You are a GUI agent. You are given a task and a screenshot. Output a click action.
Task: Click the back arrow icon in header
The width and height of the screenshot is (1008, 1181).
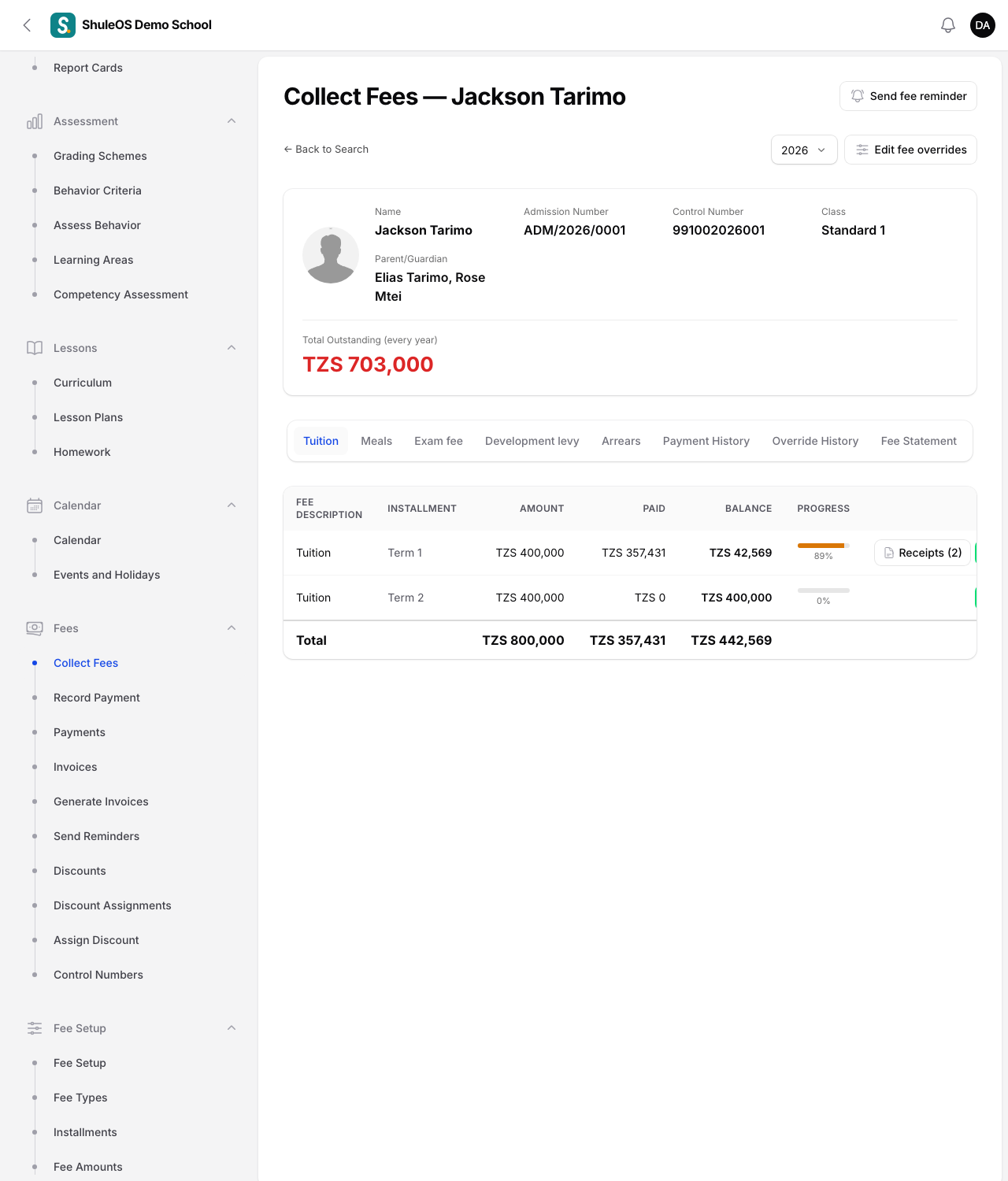coord(27,25)
